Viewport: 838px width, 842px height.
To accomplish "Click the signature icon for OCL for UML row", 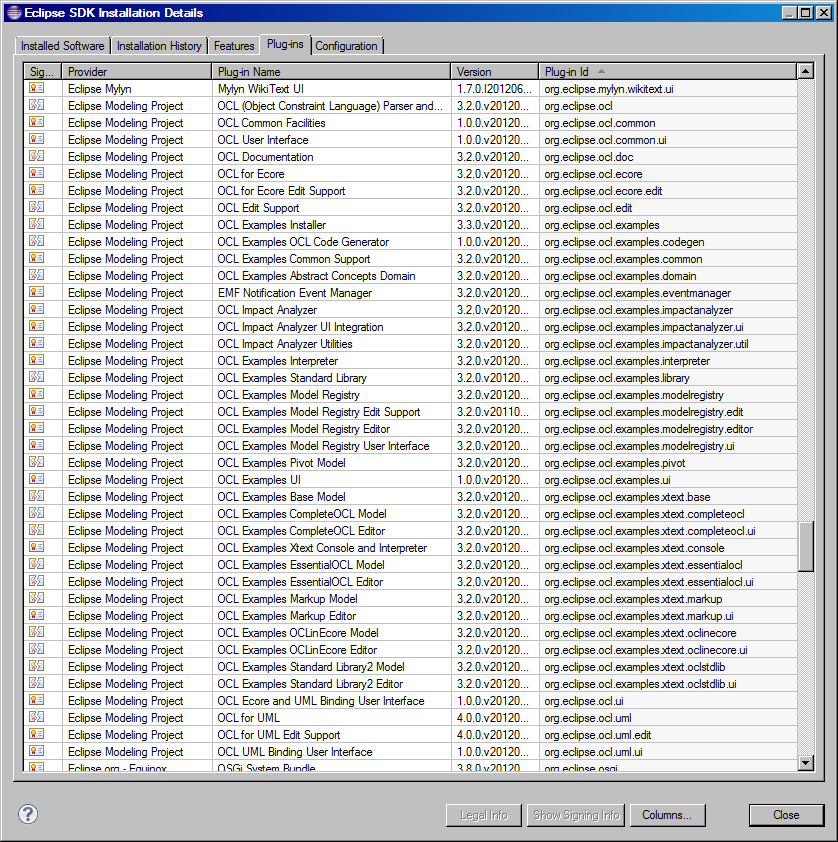I will [x=37, y=717].
